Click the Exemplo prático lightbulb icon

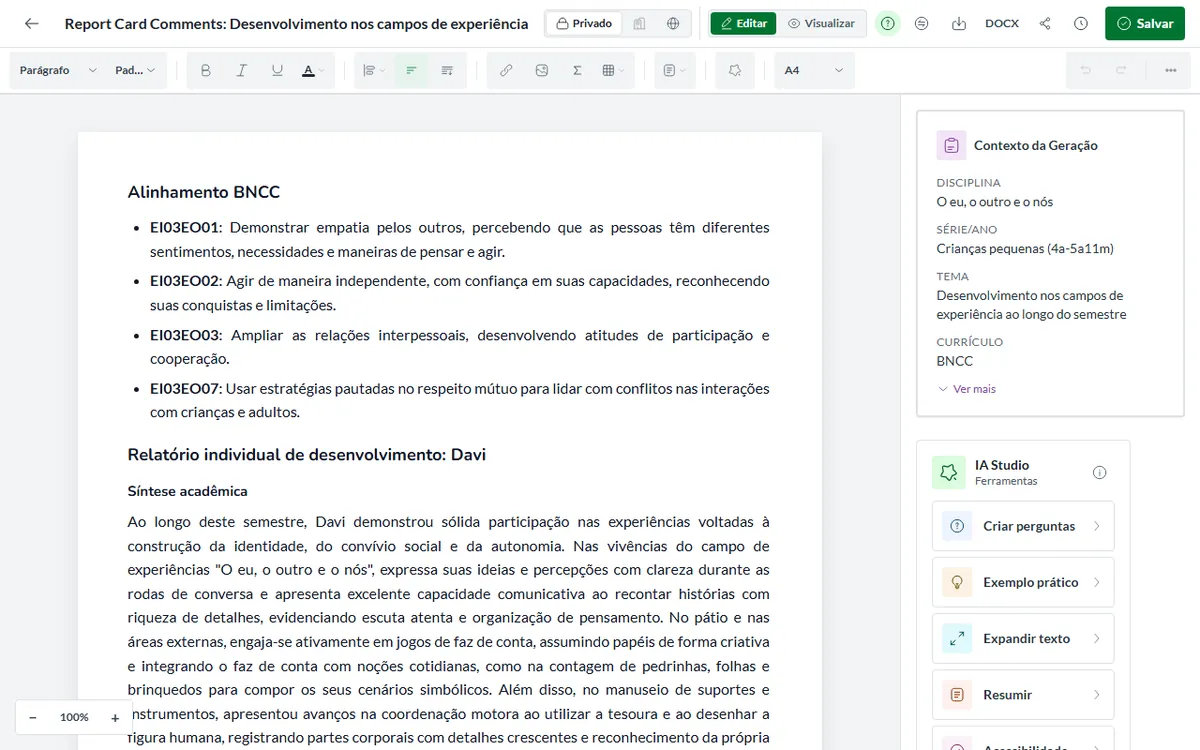click(x=957, y=582)
